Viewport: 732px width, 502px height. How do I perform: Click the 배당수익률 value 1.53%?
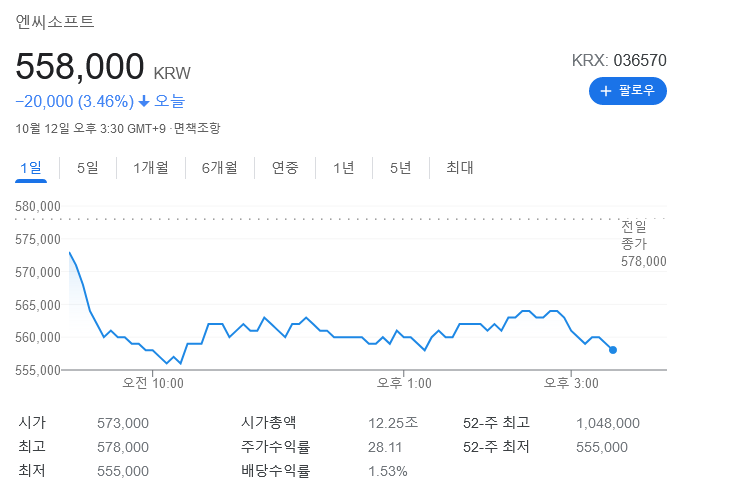[x=387, y=471]
